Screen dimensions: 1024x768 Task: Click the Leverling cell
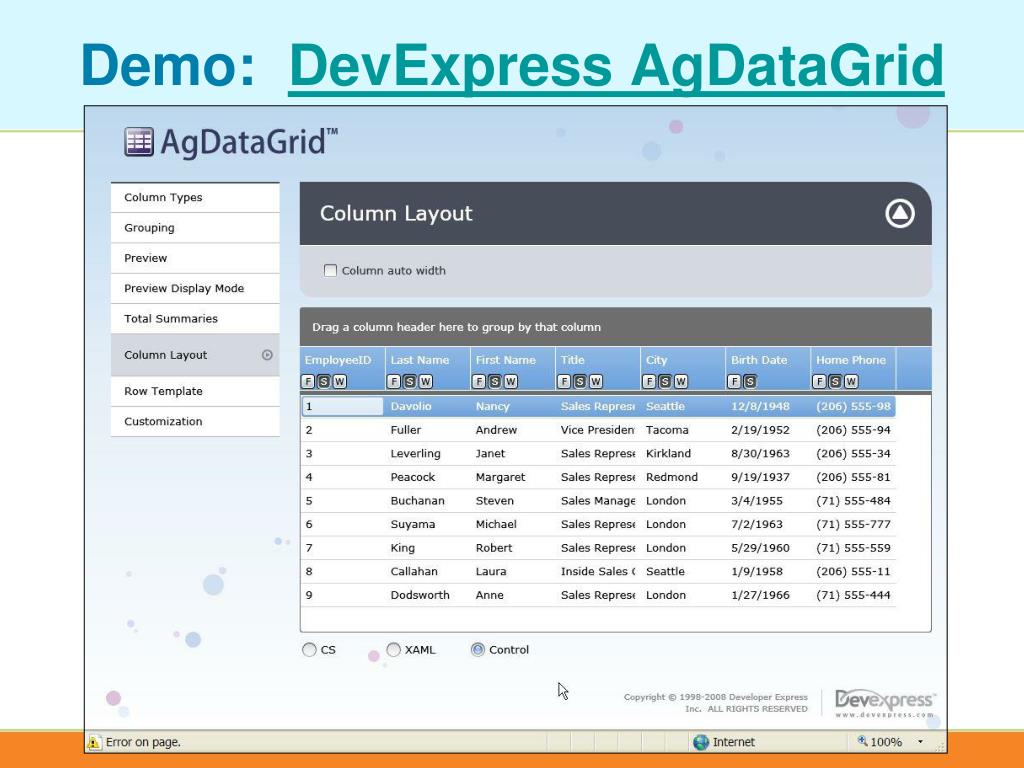tap(415, 453)
